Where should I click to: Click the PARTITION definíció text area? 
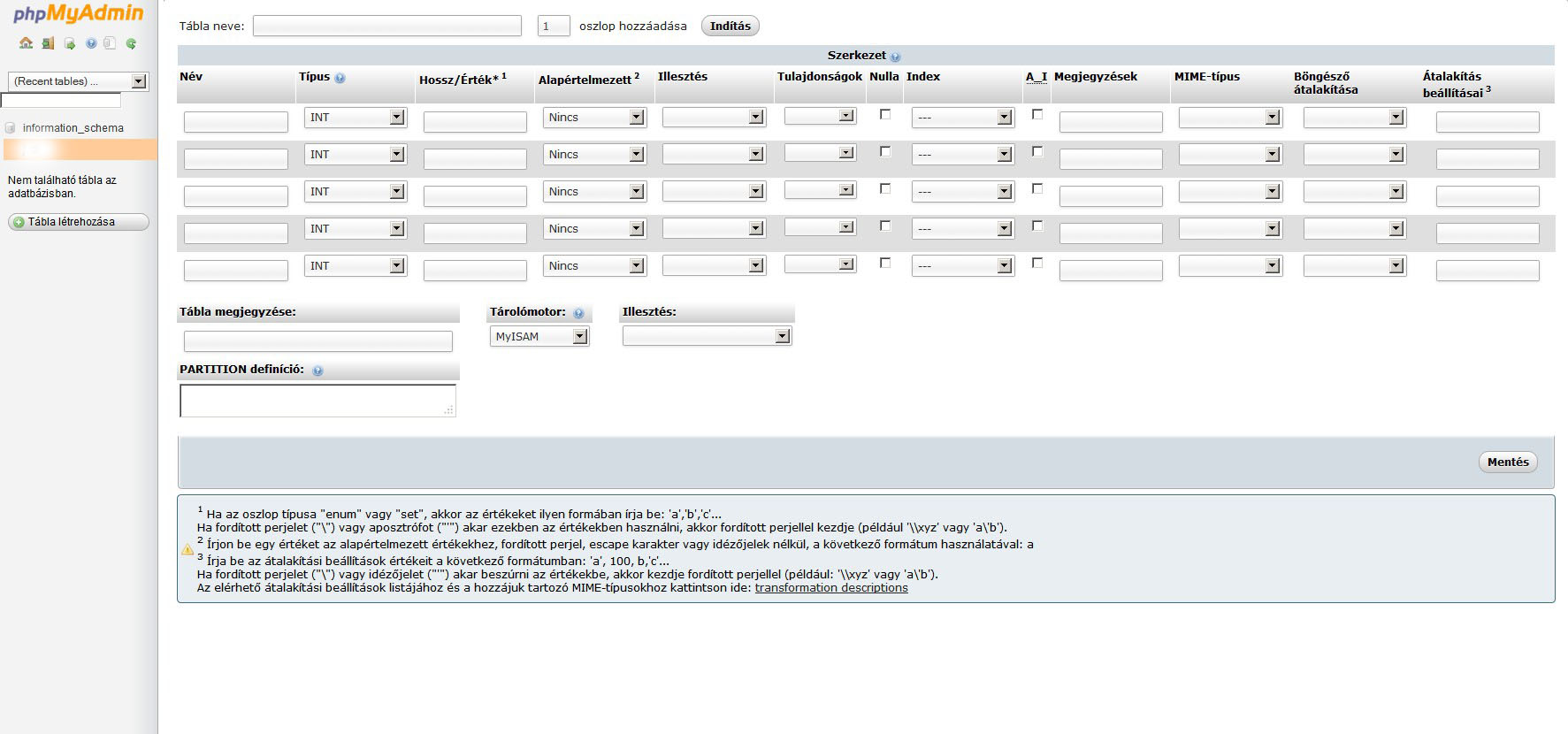[x=318, y=401]
